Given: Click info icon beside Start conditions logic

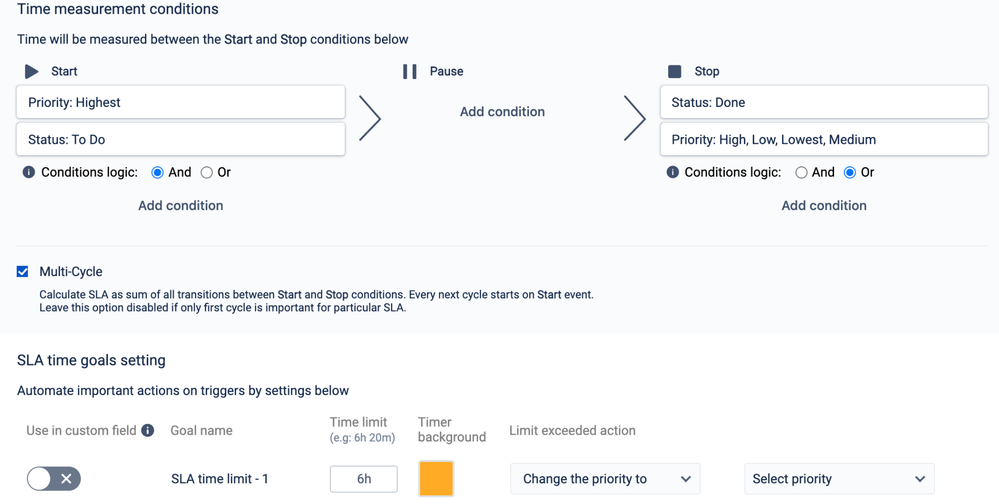Looking at the screenshot, I should (29, 172).
